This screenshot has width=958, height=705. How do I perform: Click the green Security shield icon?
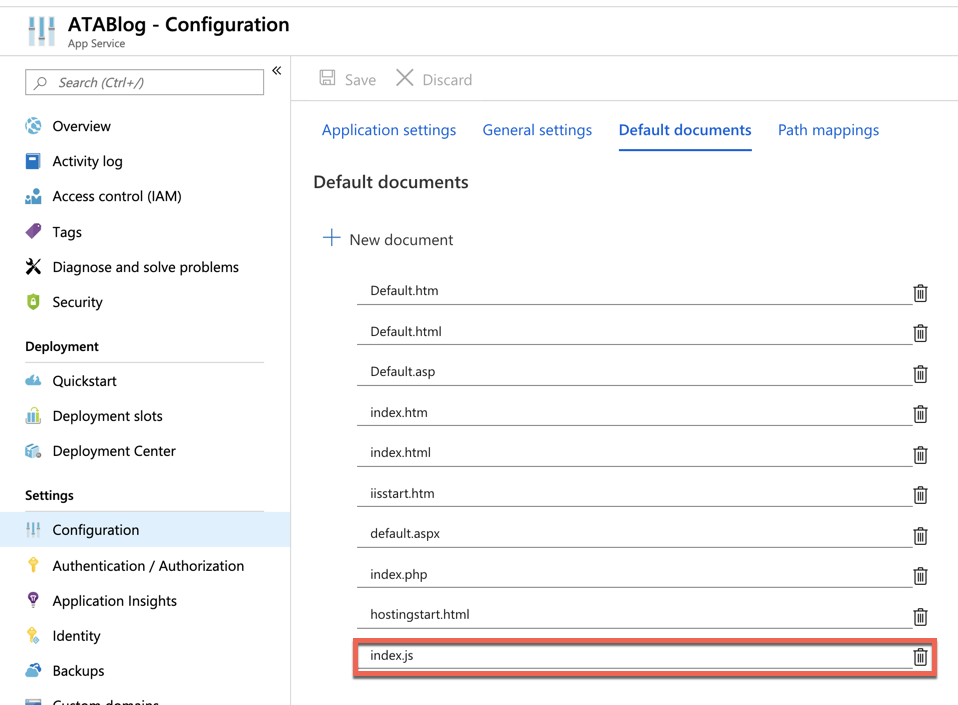coord(33,302)
